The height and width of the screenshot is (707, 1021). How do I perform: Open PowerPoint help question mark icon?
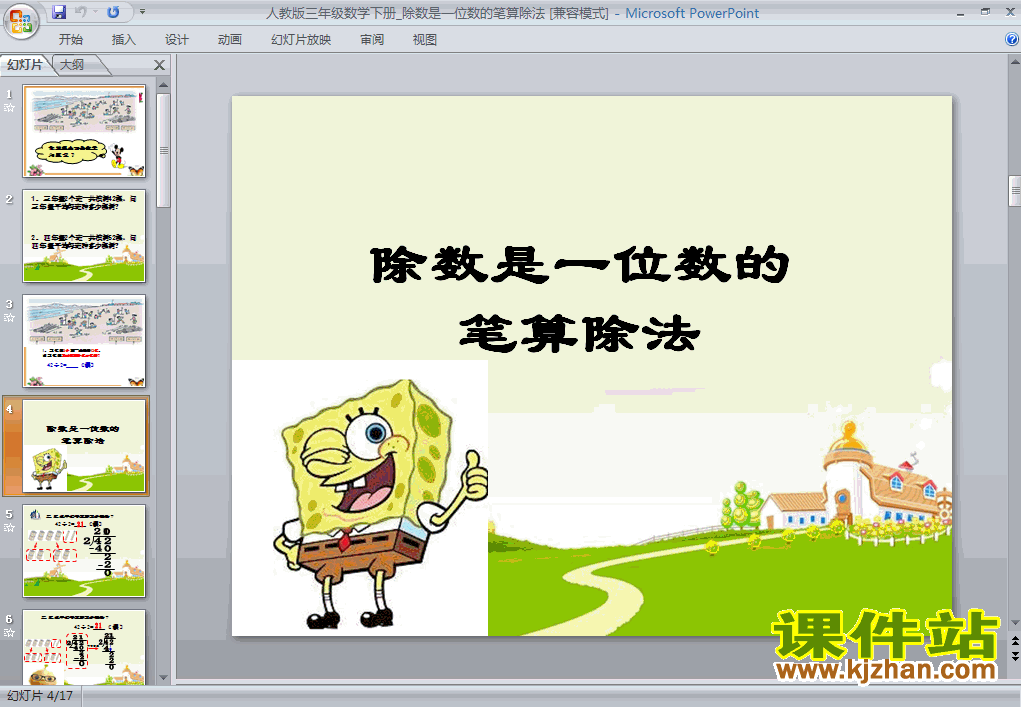1012,39
